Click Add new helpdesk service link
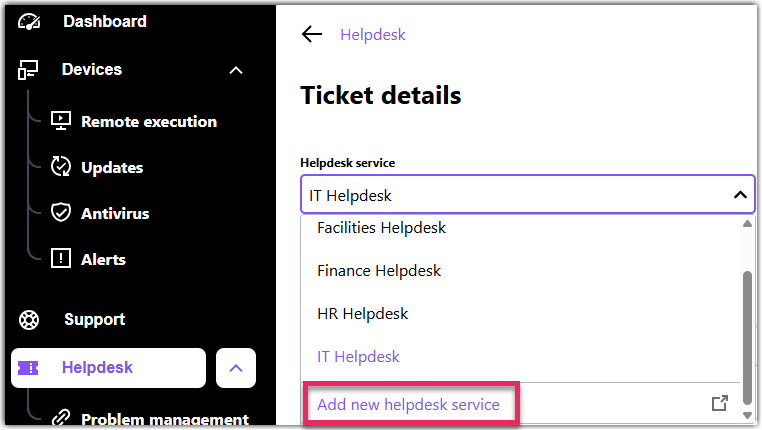 pyautogui.click(x=408, y=404)
